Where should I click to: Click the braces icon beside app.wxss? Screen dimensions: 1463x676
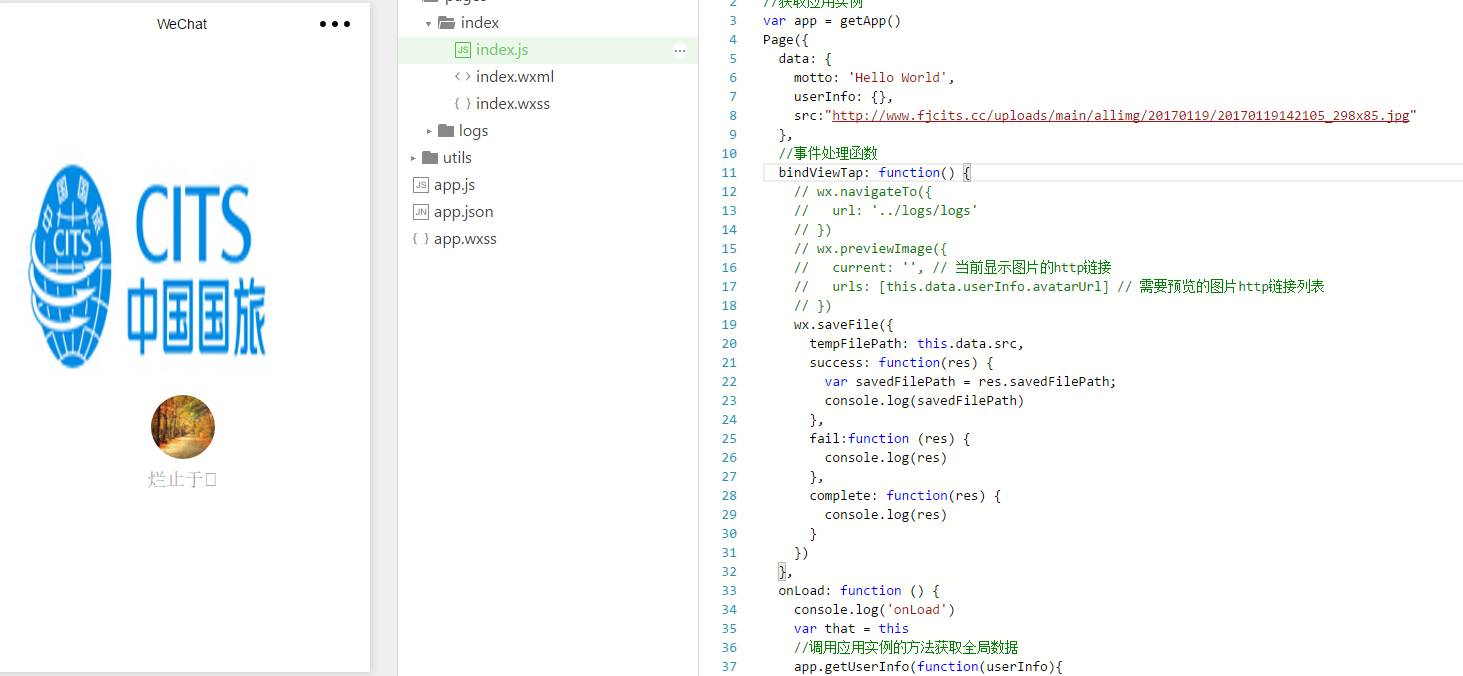click(x=421, y=239)
